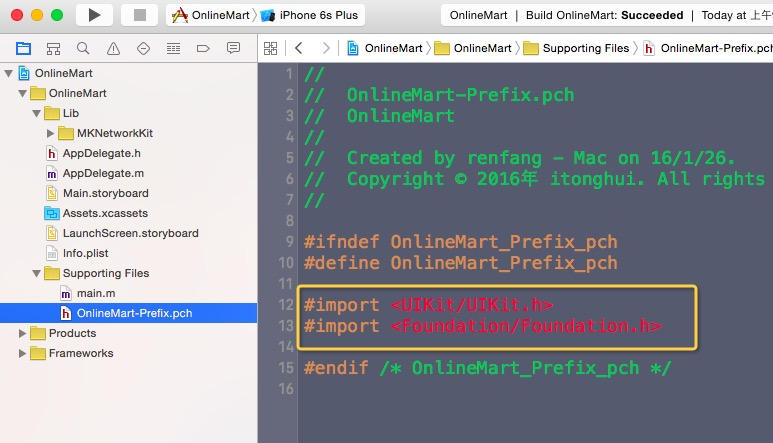
Task: Open the OnlineMart scheme selector
Action: (x=212, y=15)
